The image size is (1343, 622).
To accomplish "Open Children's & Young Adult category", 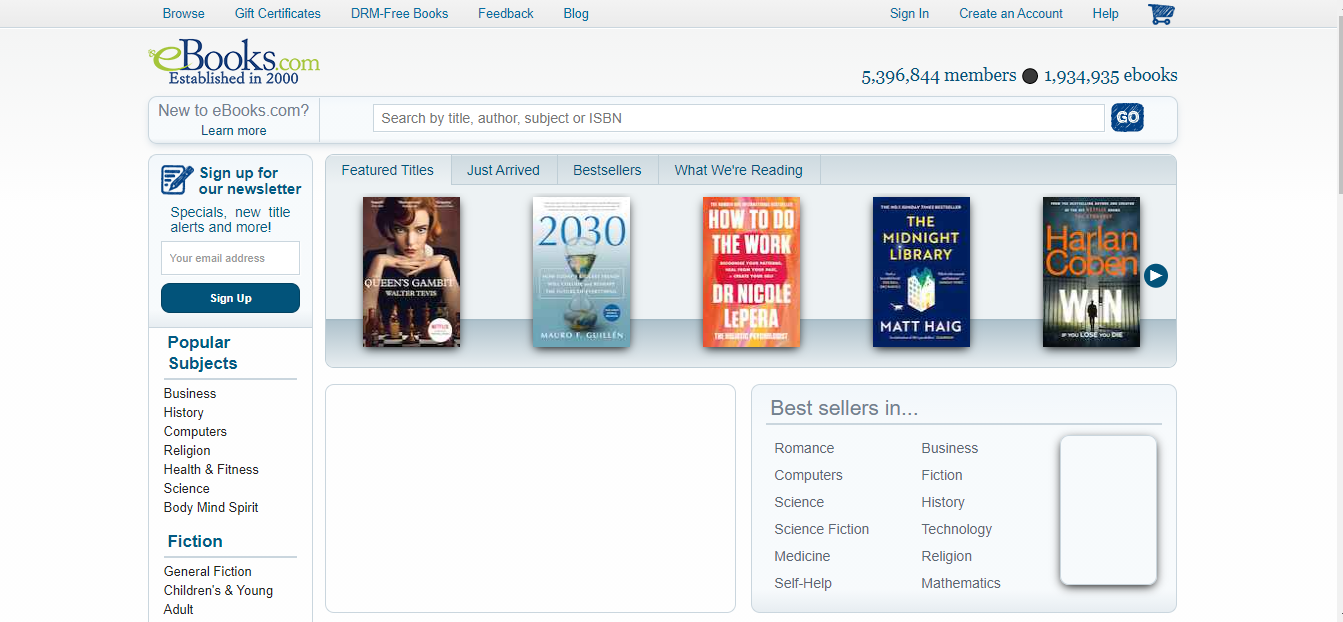I will 218,600.
